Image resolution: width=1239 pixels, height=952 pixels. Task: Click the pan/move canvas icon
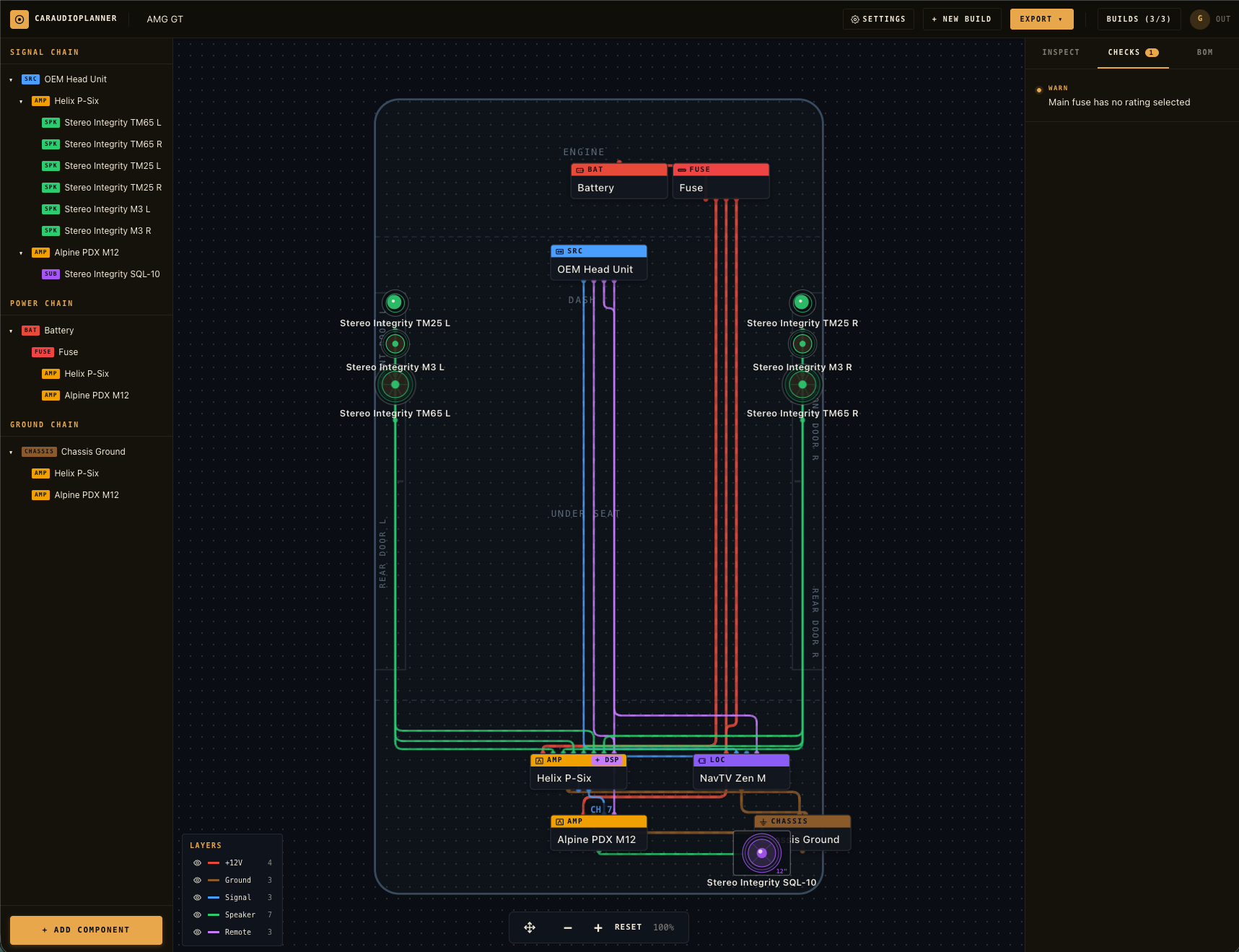(x=530, y=927)
